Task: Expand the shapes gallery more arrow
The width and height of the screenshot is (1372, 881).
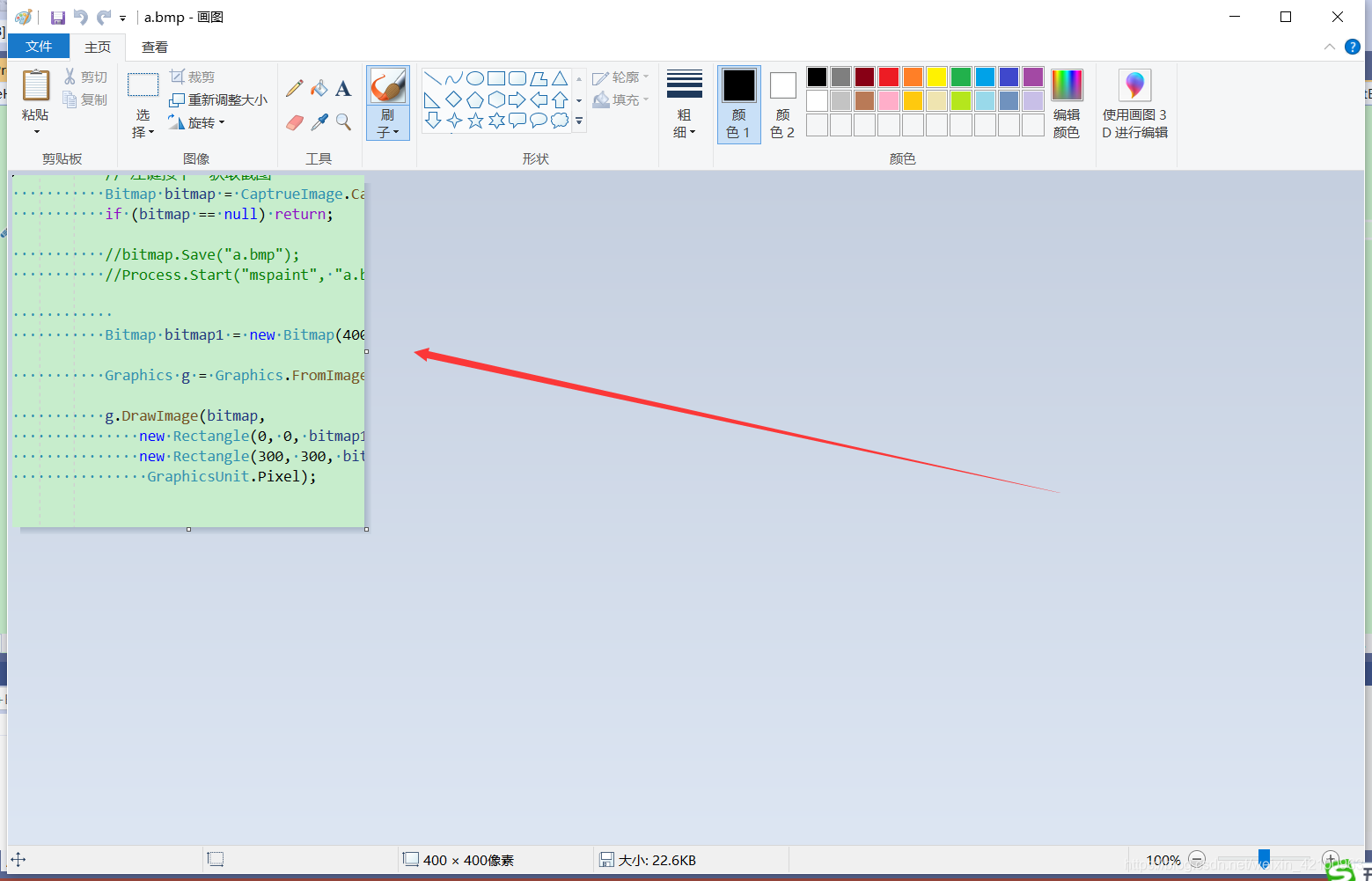Action: (x=579, y=121)
